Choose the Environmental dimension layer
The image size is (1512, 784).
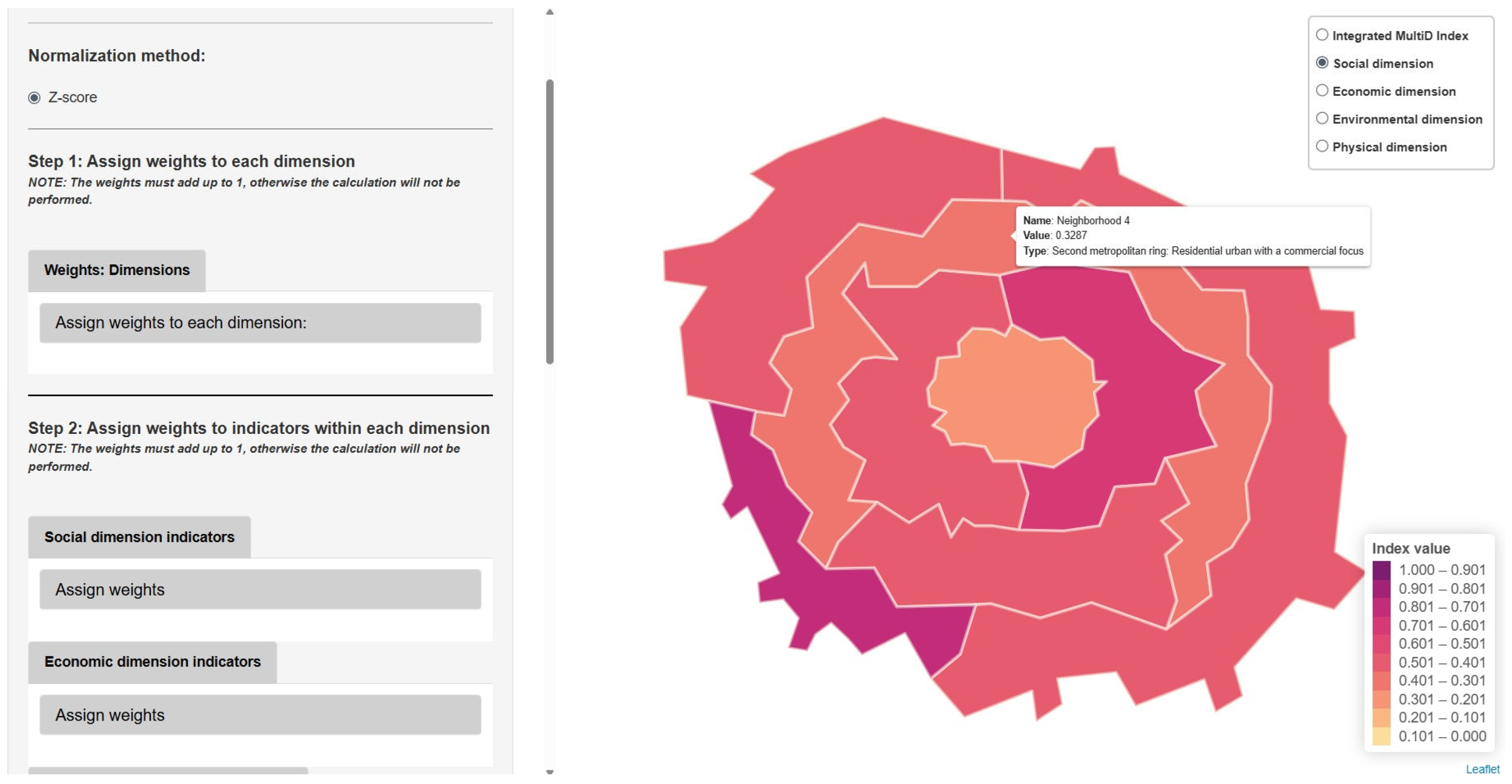coord(1322,119)
